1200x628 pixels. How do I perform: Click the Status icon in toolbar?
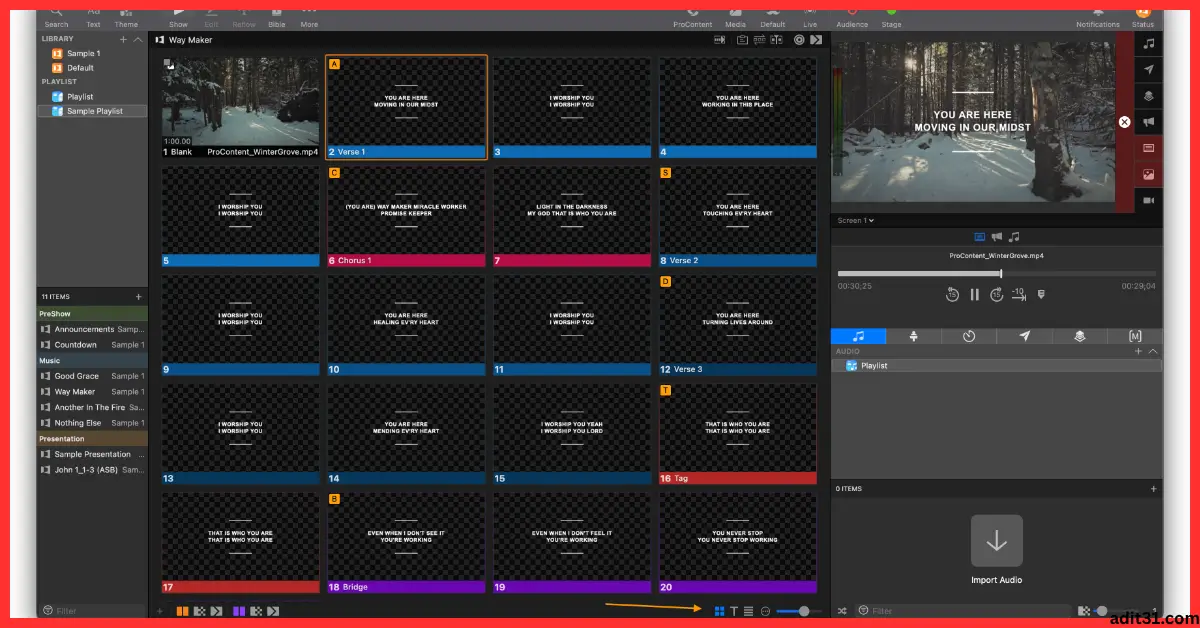point(1142,17)
